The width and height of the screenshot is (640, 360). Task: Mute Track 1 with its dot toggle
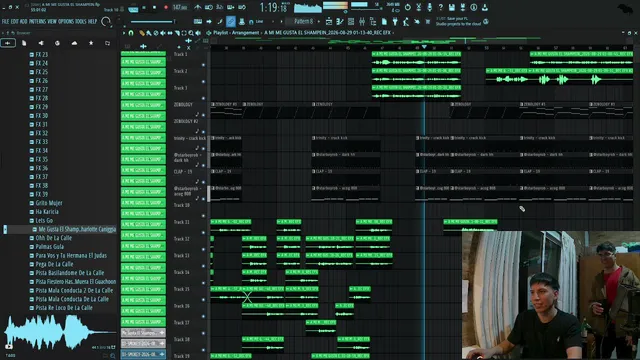203,65
